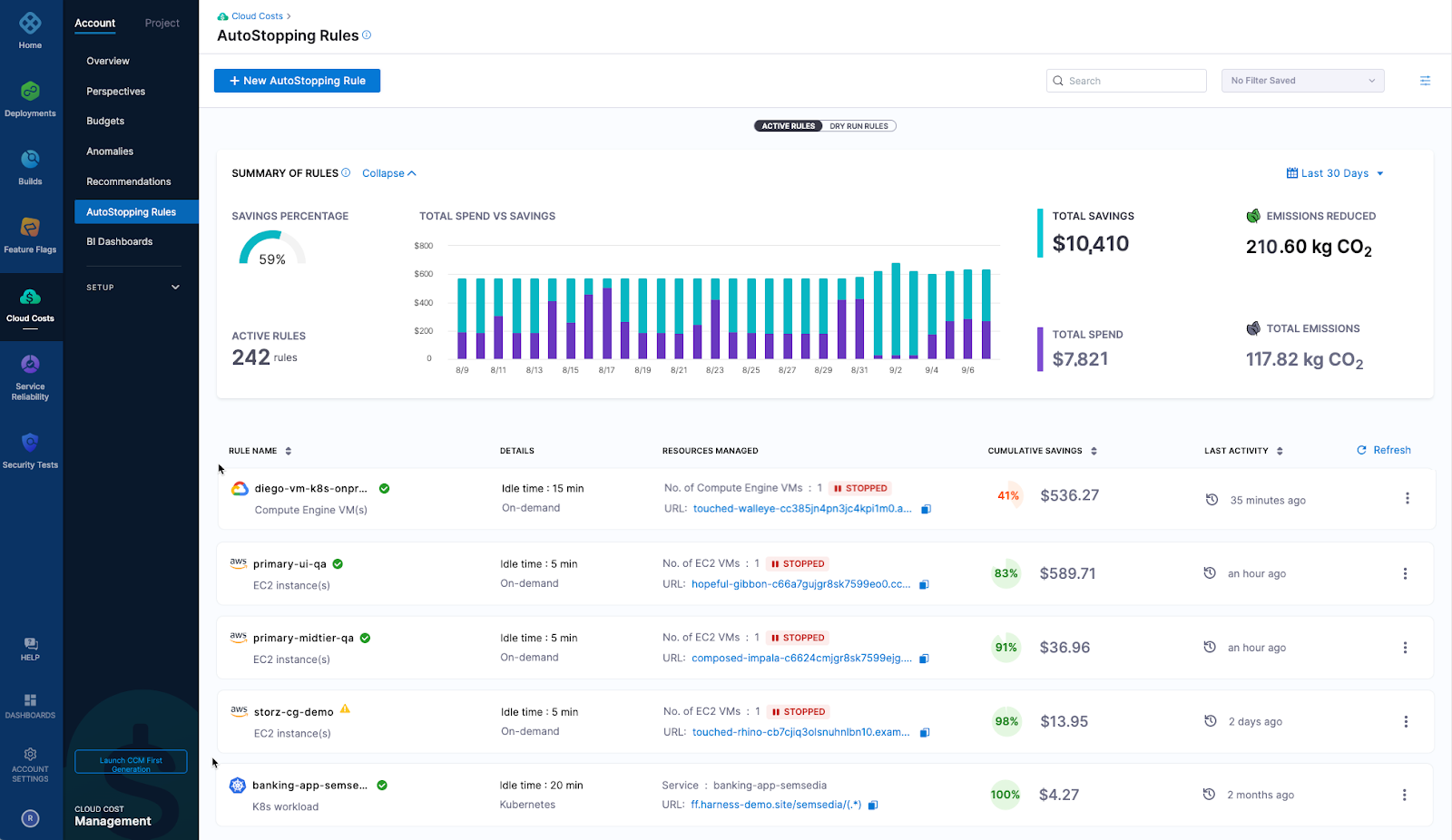Open the hopeful-gibbon URL link

click(801, 584)
